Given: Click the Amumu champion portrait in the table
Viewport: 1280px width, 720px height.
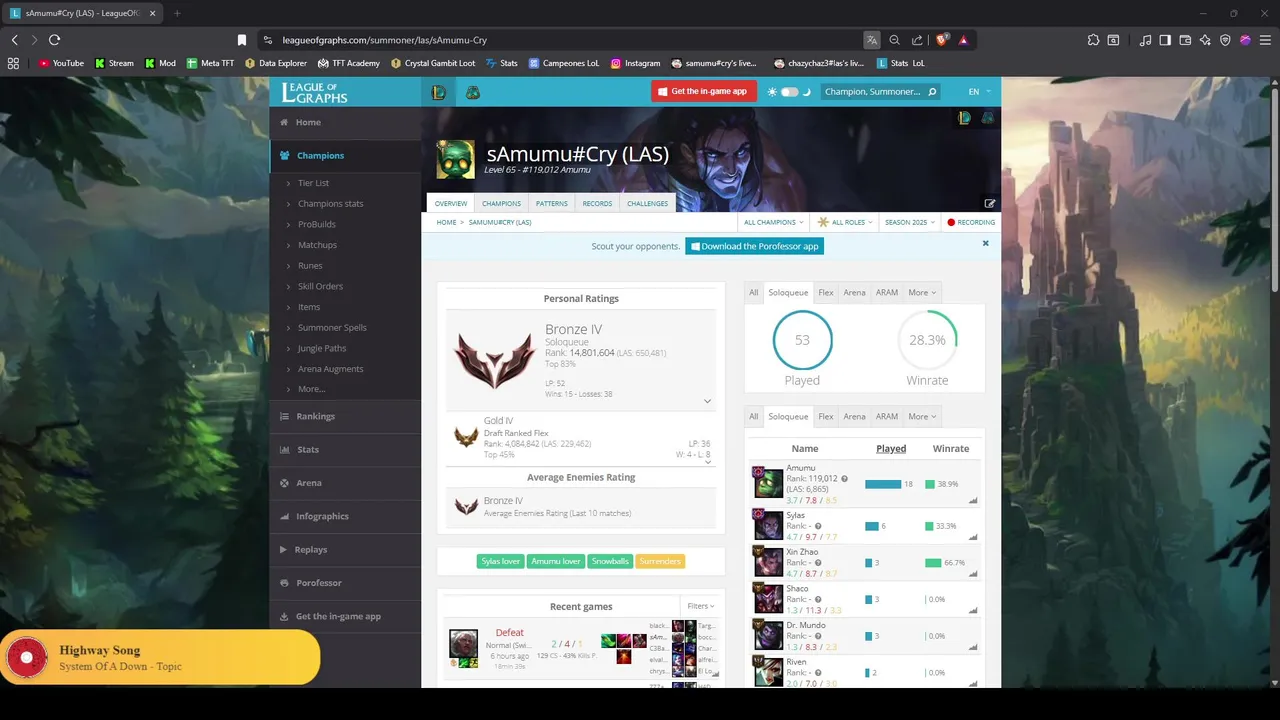Looking at the screenshot, I should 767,483.
